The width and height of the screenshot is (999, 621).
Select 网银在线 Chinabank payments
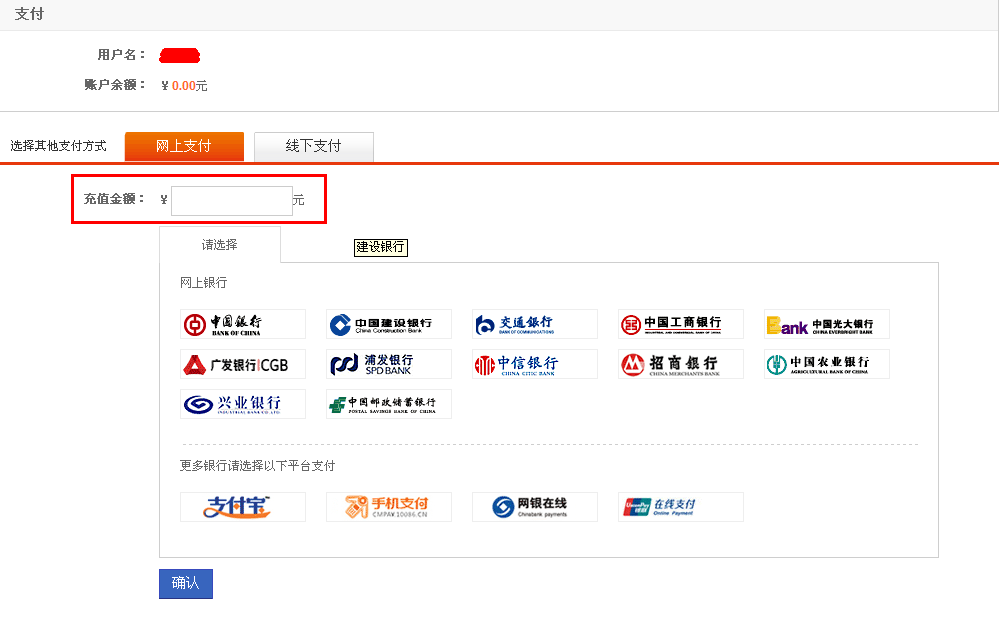tap(535, 507)
